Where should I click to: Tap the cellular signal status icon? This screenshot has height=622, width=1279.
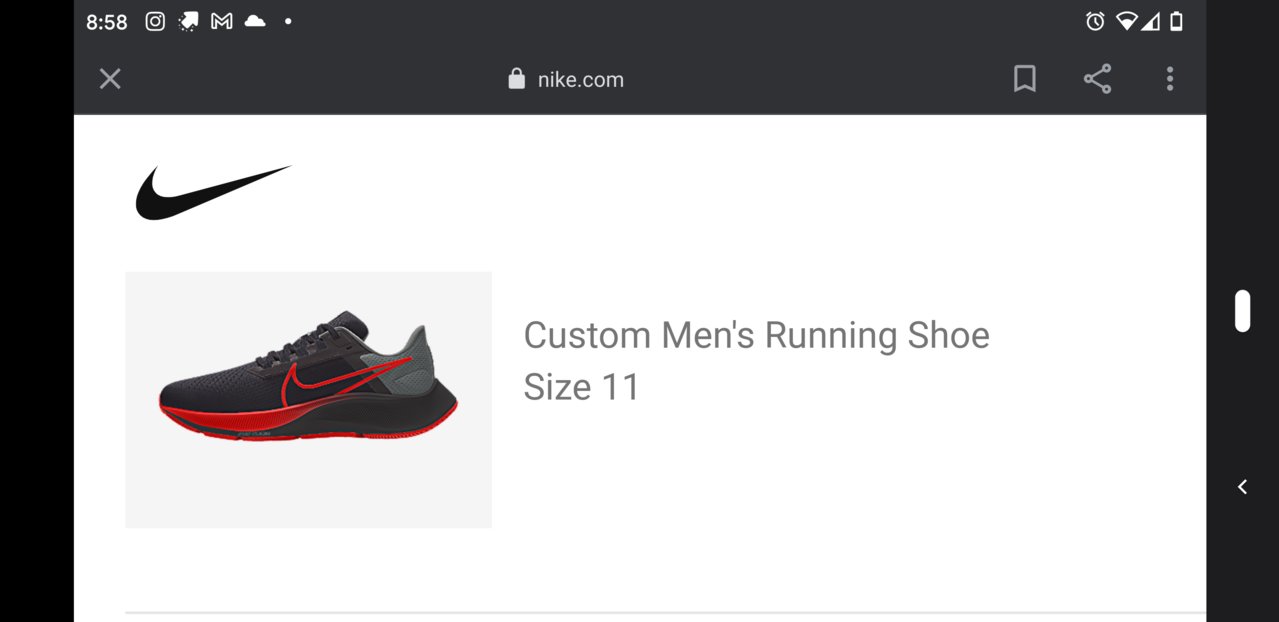click(x=1150, y=21)
